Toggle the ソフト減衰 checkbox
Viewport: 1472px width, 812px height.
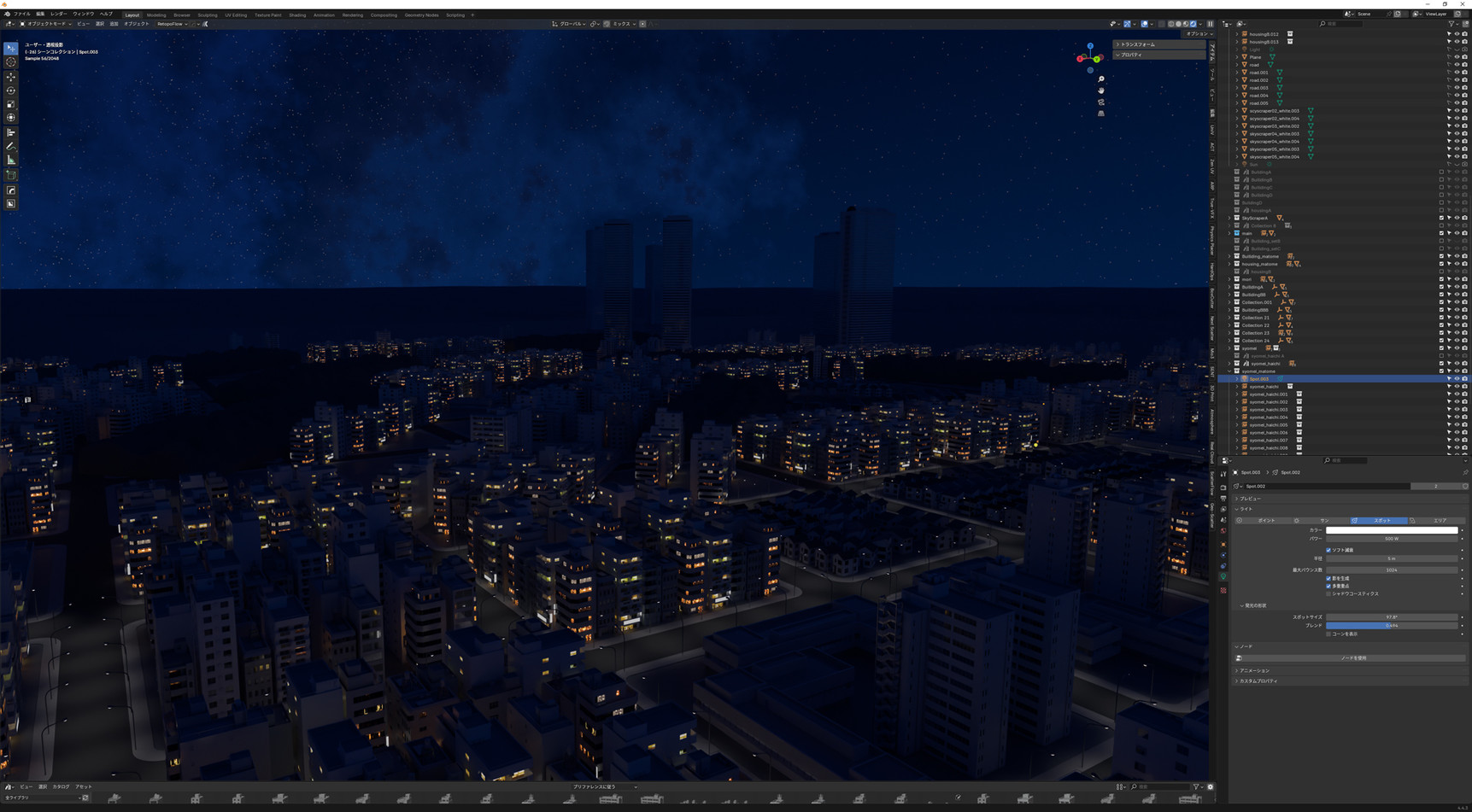click(x=1328, y=550)
